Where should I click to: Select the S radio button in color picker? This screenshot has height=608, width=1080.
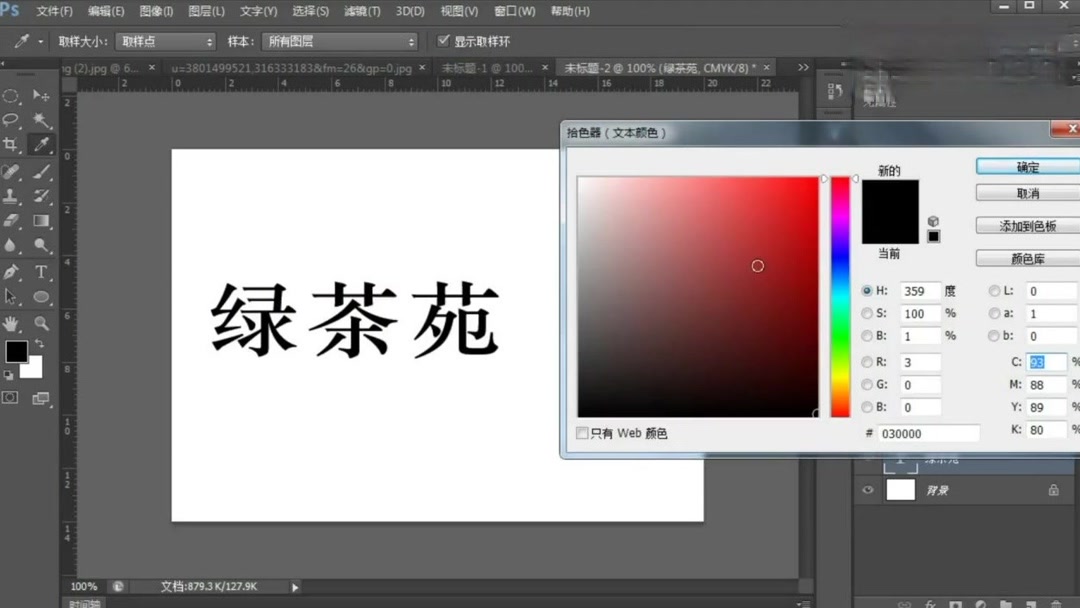pyautogui.click(x=868, y=313)
